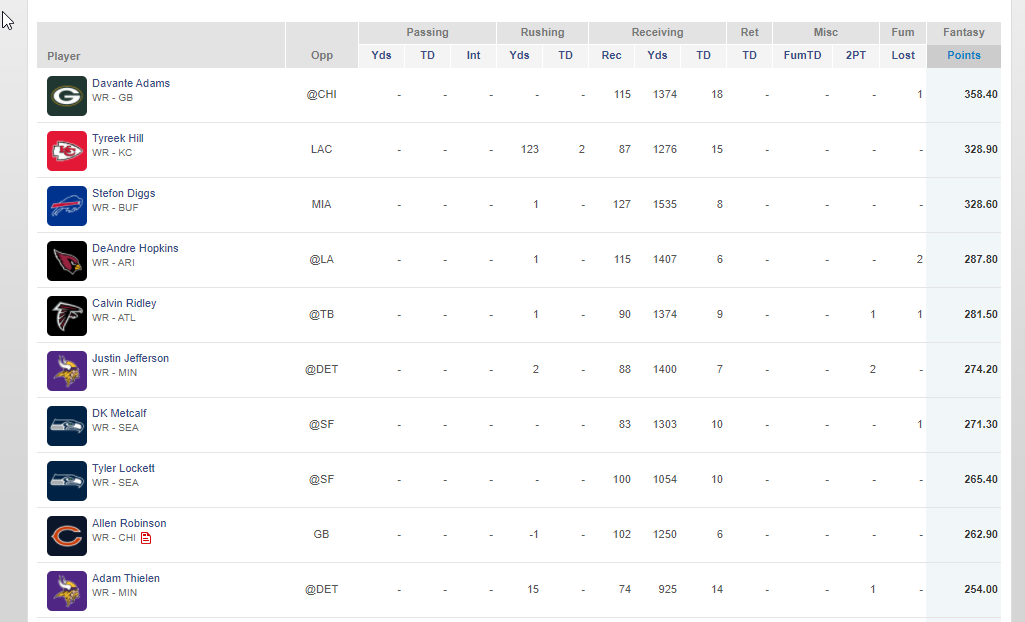This screenshot has height=622, width=1025.
Task: Click the Arizona Cardinals logo icon
Action: pos(67,261)
